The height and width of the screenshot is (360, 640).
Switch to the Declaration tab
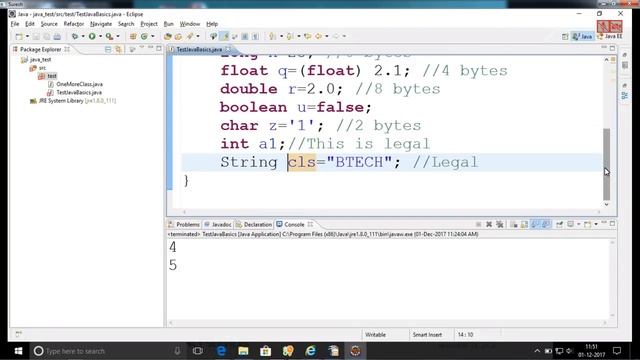tap(253, 224)
